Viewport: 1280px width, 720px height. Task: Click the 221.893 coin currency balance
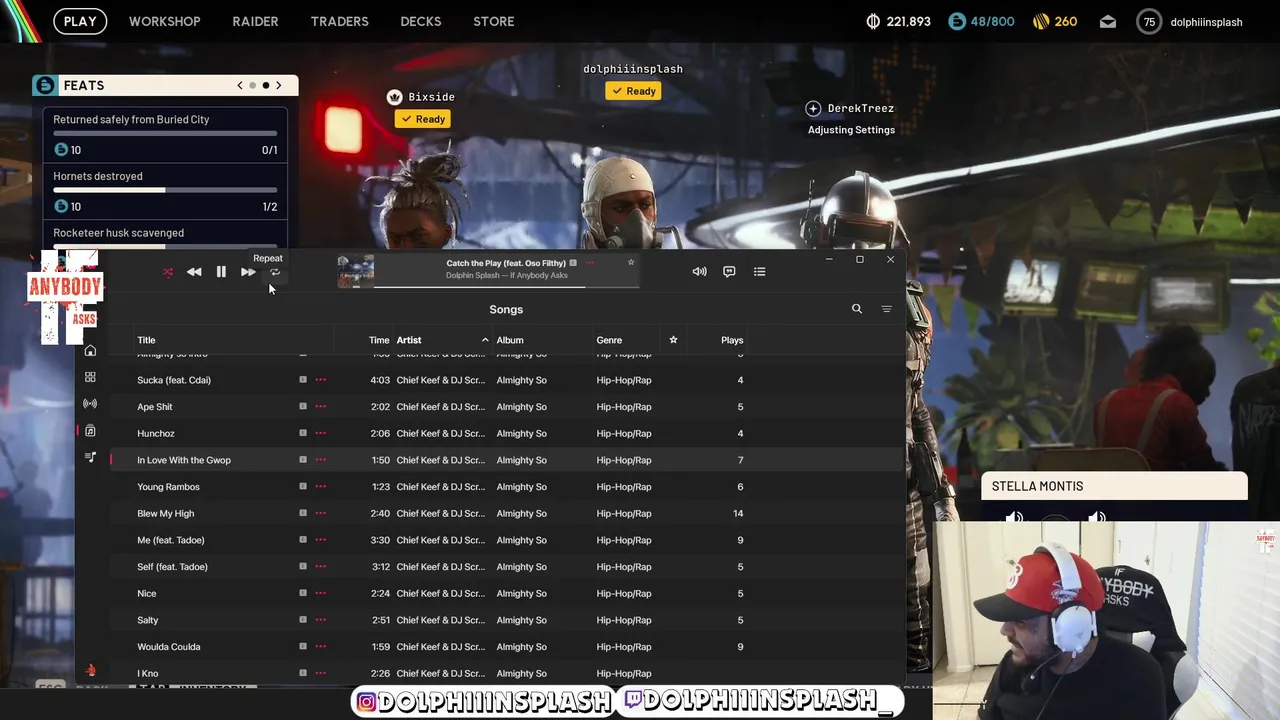click(x=898, y=22)
